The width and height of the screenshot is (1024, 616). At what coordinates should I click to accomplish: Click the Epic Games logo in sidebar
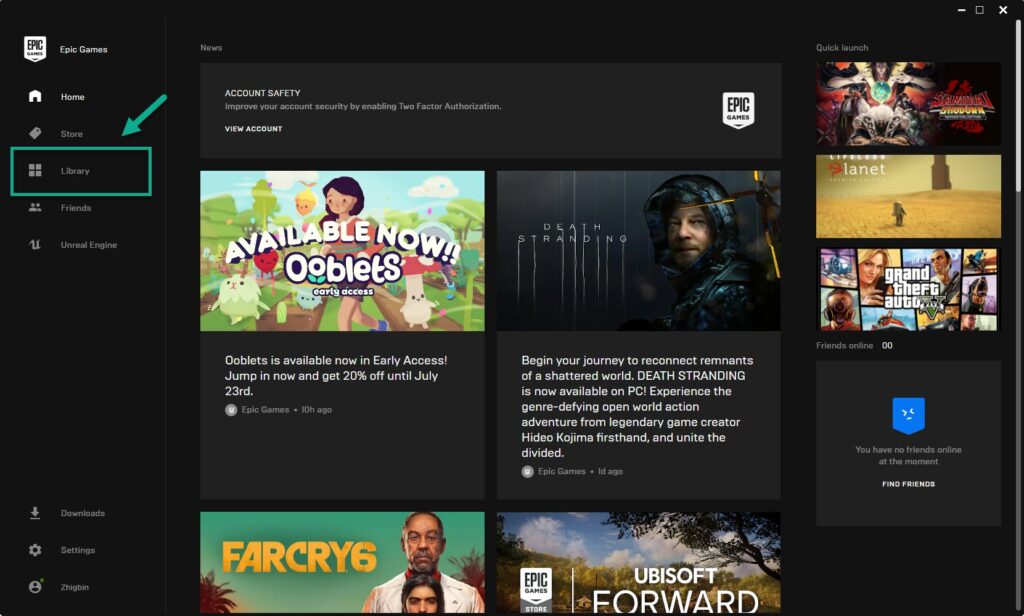click(35, 49)
